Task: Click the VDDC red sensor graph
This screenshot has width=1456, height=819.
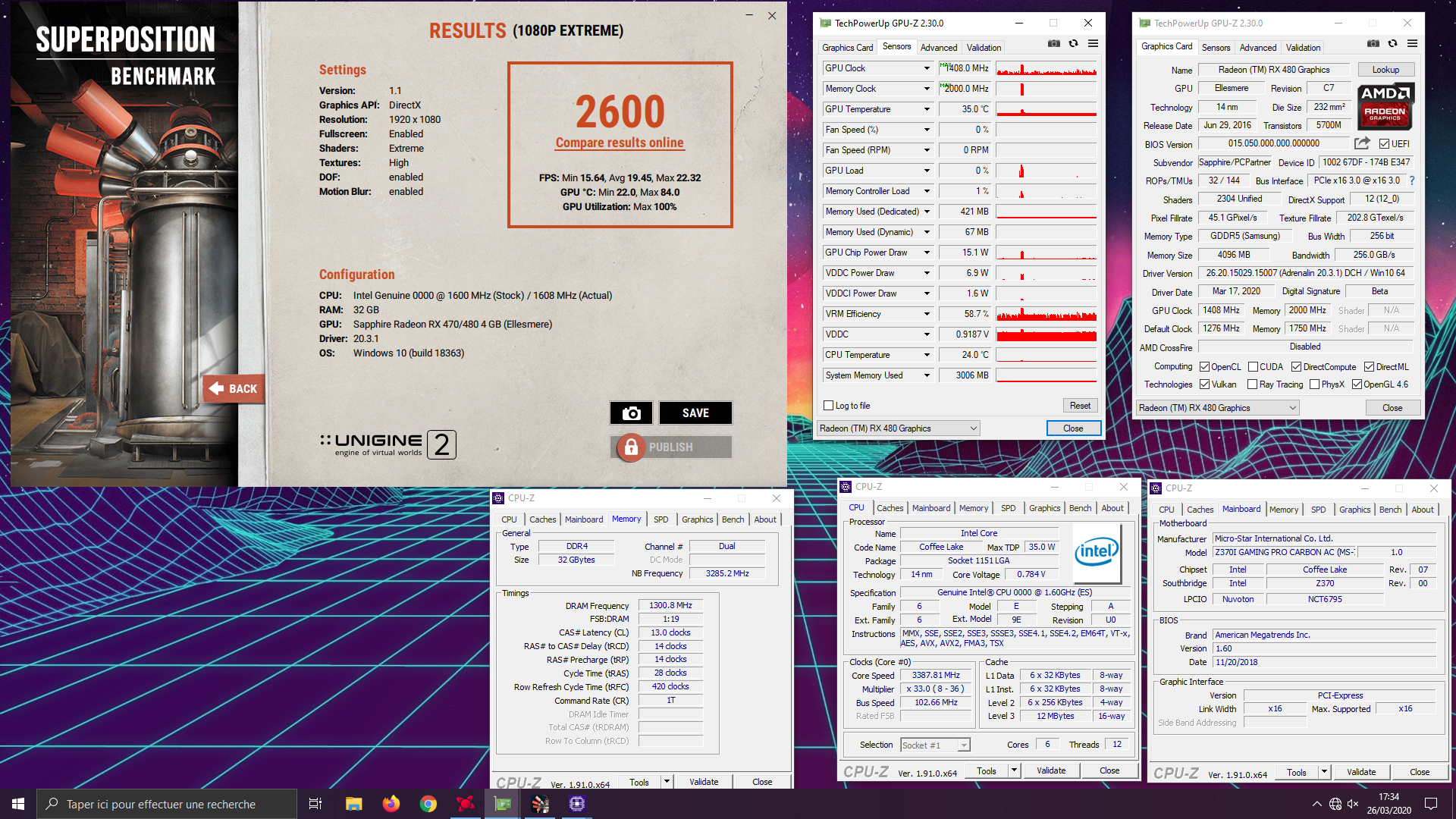Action: point(1046,334)
